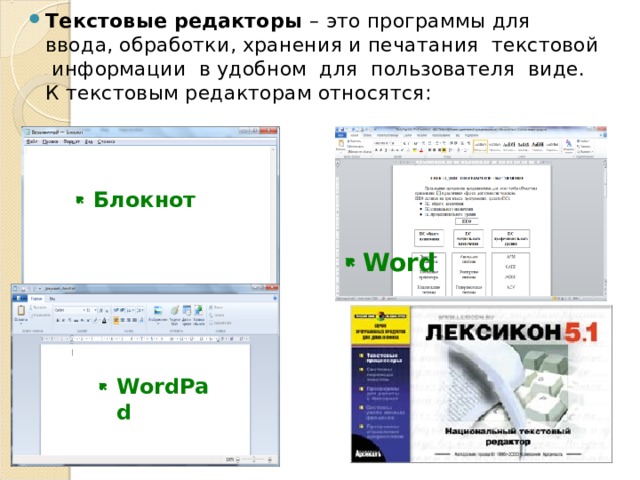This screenshot has height=480, width=640.
Task: Open the blue application menu button in the WordPad window
Action: (x=20, y=299)
